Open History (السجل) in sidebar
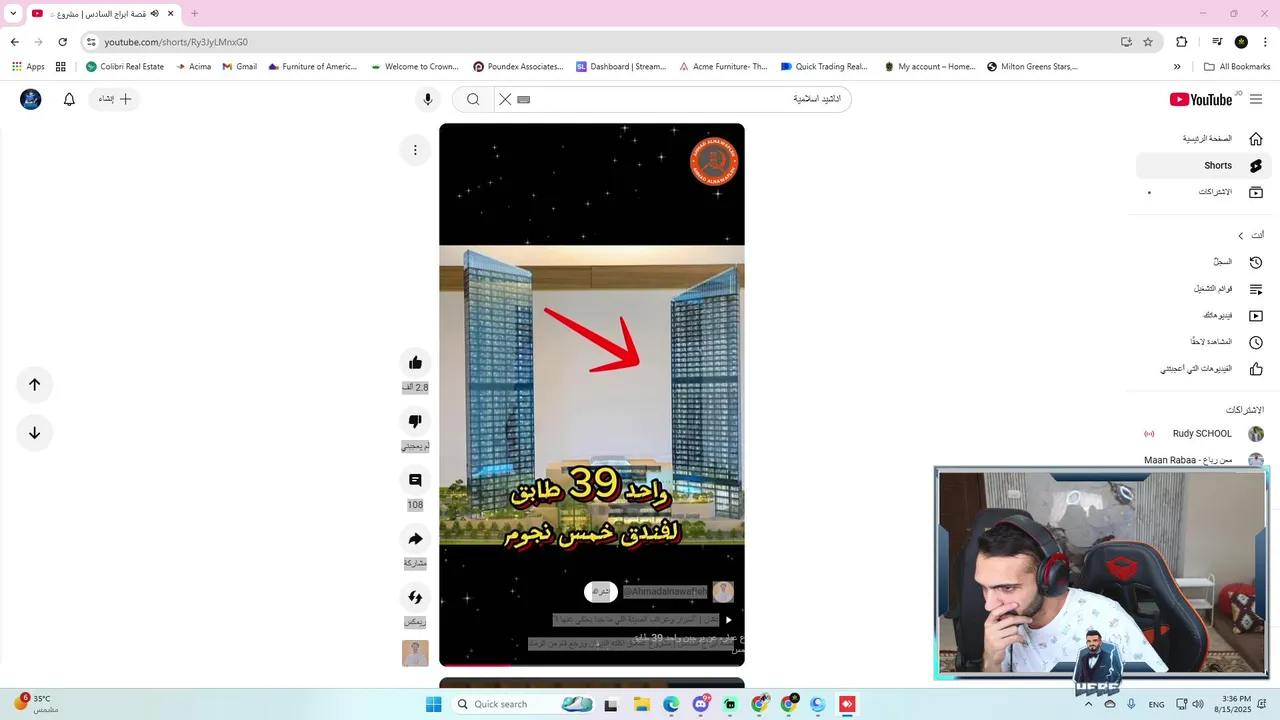 [1203, 262]
